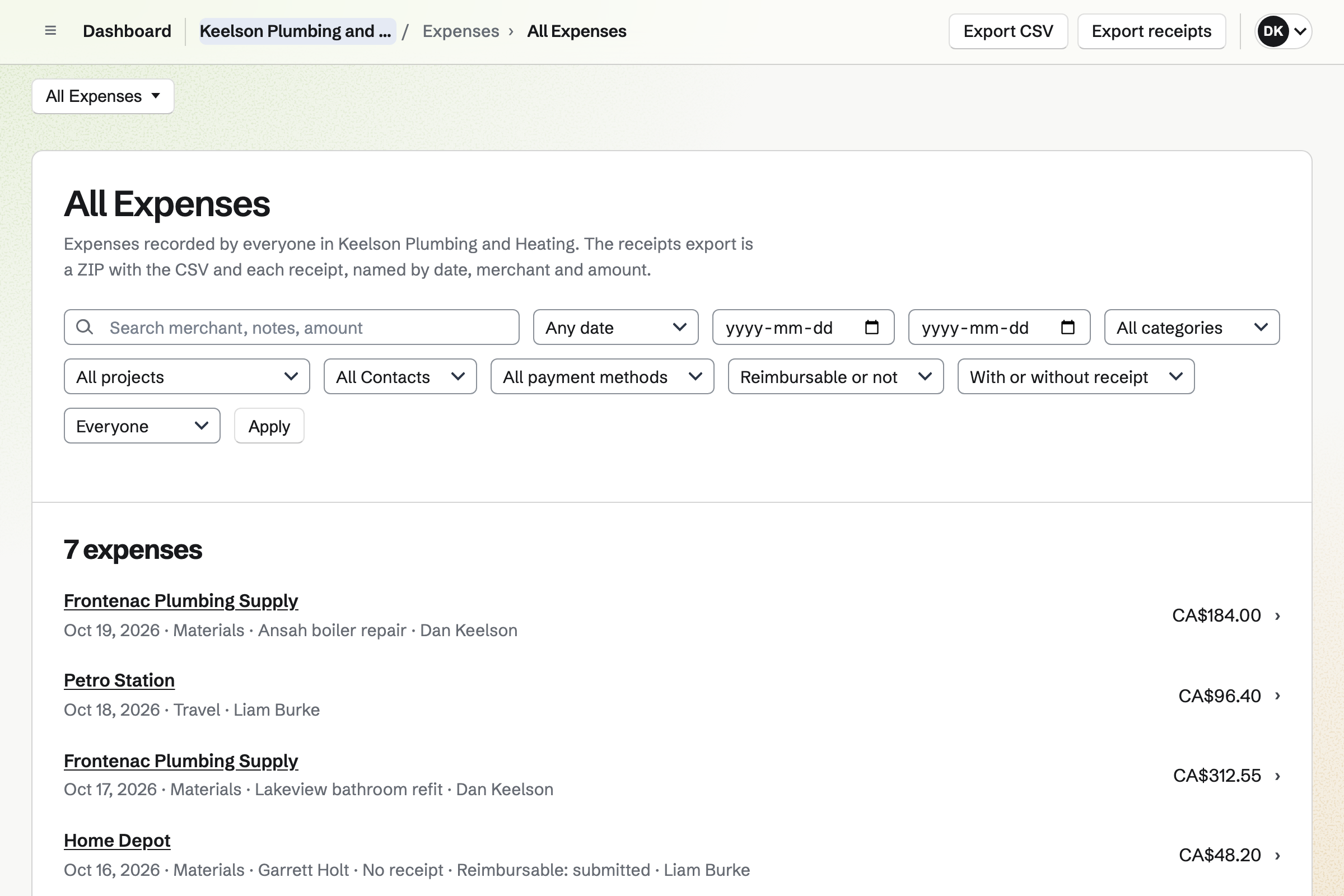Click the Export CSV button
The width and height of the screenshot is (1344, 896).
[1008, 31]
